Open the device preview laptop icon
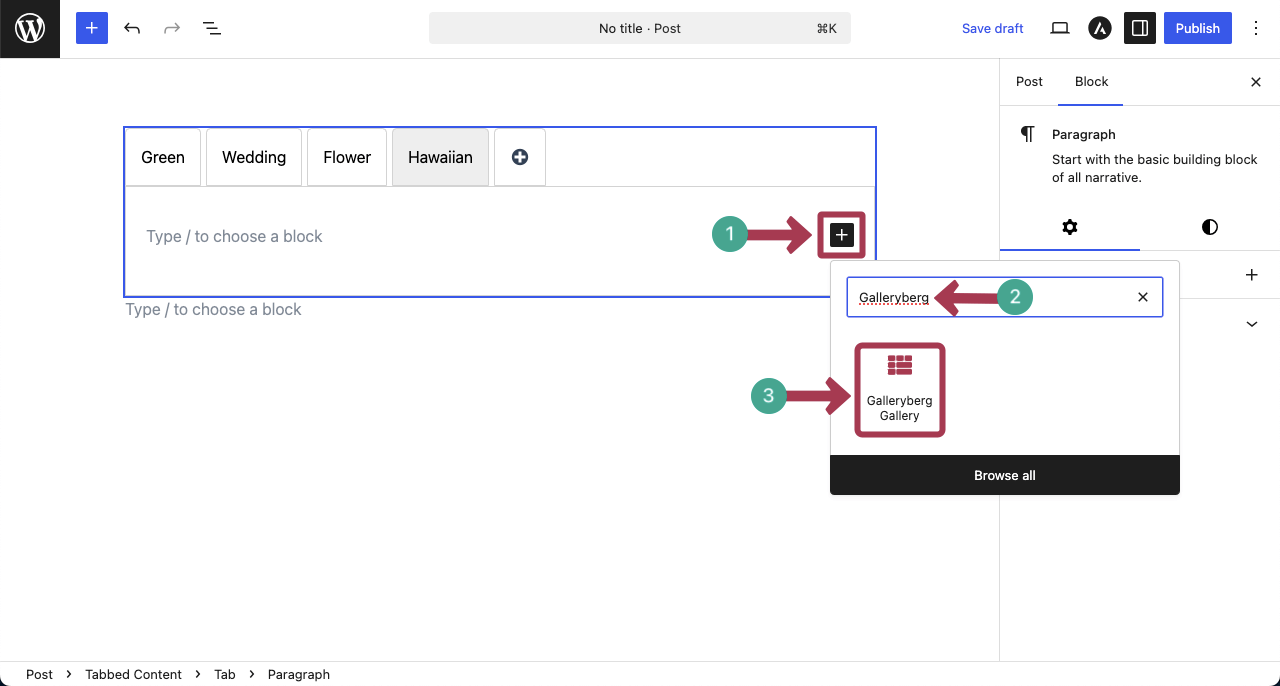Image resolution: width=1280 pixels, height=686 pixels. 1060,28
